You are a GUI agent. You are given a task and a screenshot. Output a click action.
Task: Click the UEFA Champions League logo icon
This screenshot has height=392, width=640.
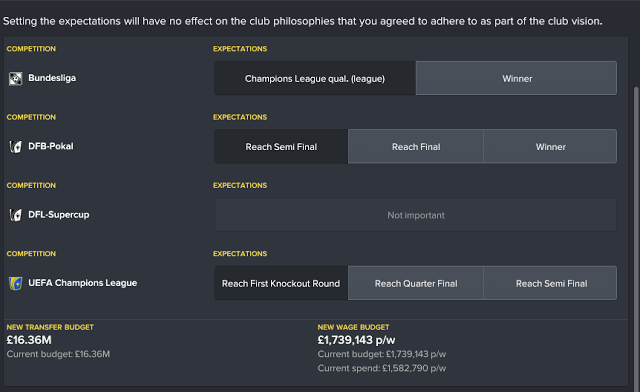16,283
